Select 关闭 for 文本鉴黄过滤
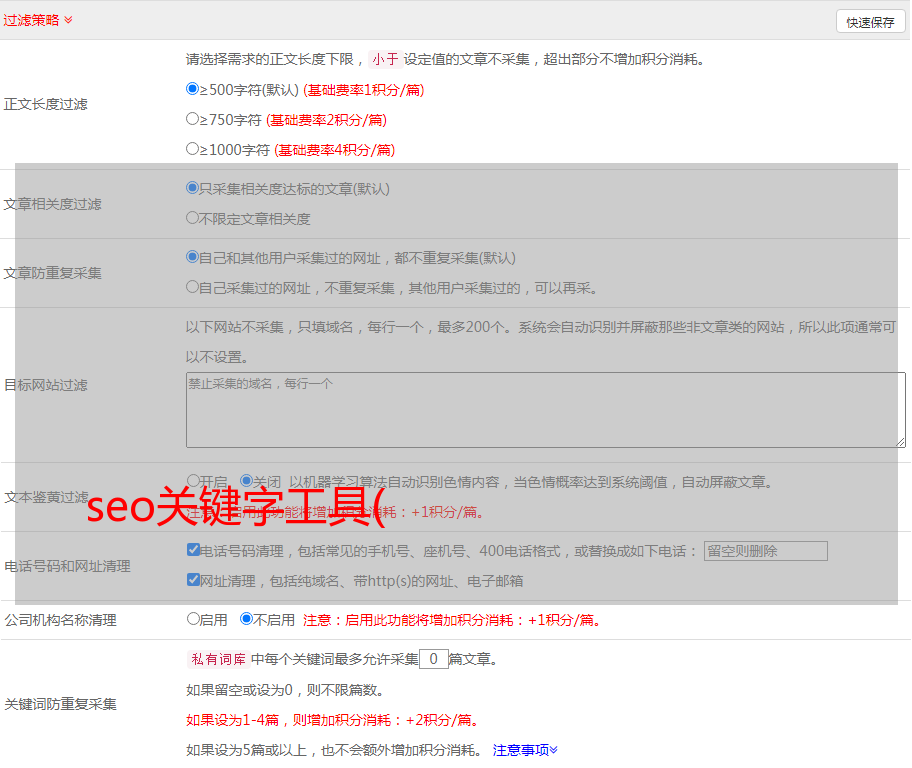Screen dimensions: 912x768 246,480
